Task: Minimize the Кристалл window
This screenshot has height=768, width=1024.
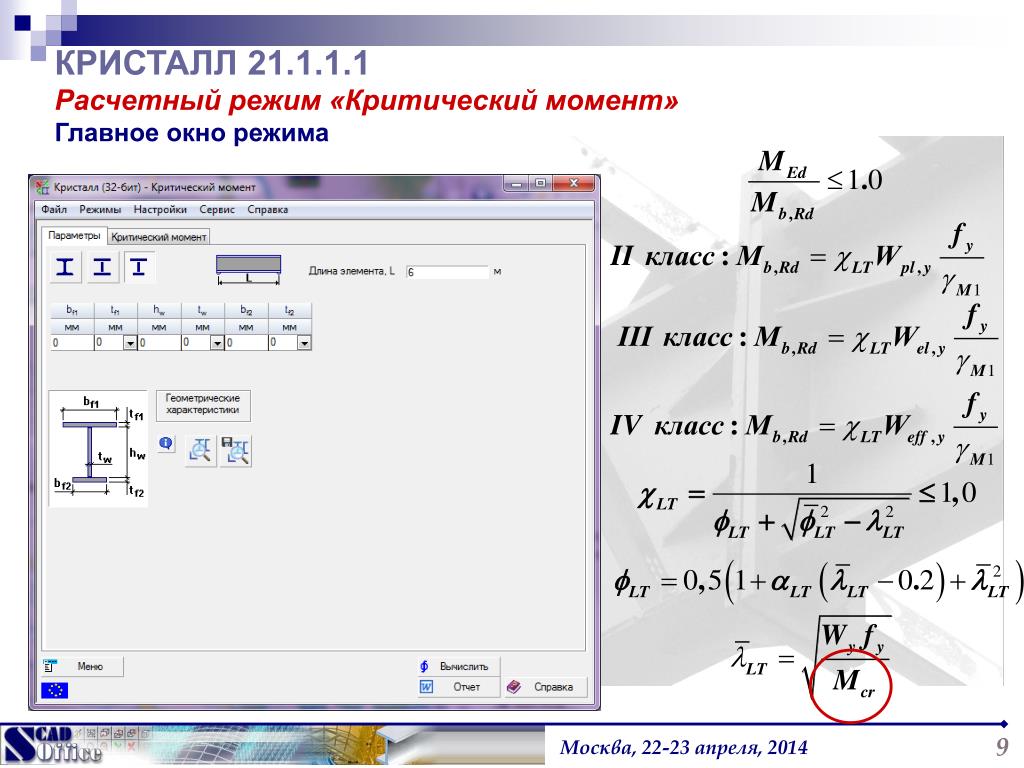Action: tap(515, 184)
